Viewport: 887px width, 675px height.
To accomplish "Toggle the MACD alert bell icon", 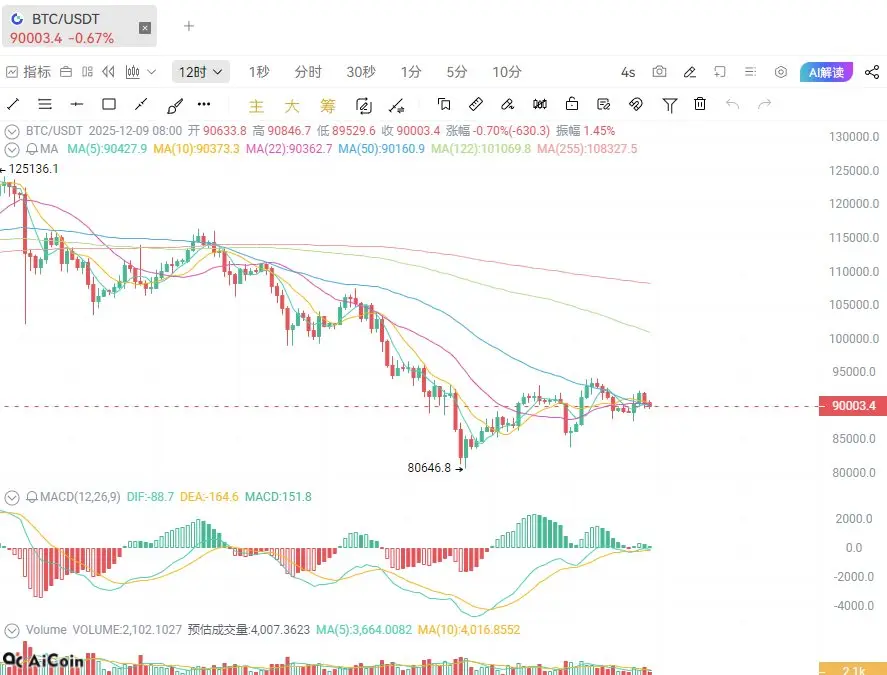I will [32, 497].
